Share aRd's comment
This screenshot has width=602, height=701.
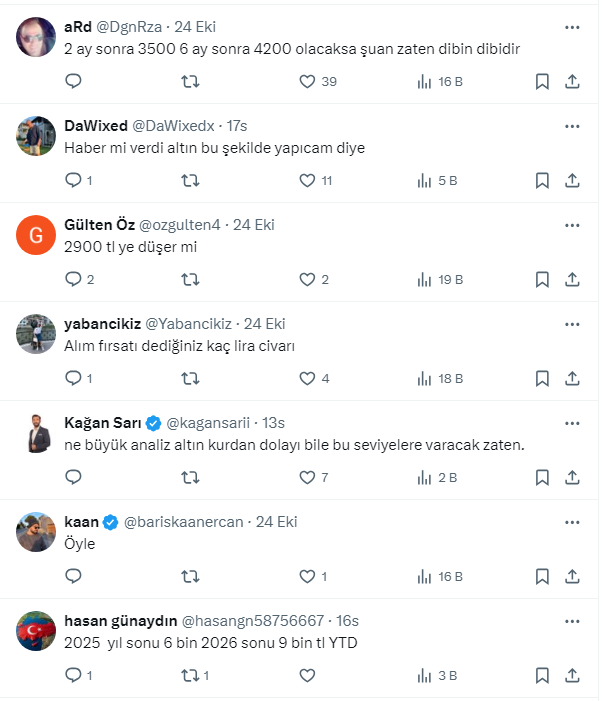tap(572, 82)
